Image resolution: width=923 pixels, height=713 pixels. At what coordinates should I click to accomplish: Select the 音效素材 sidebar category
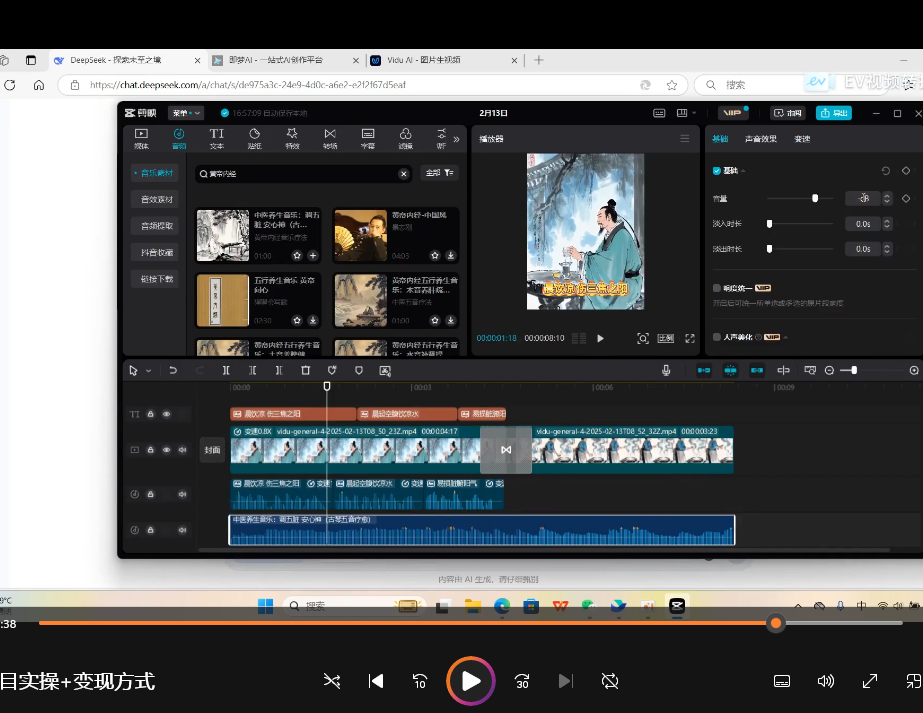click(x=156, y=200)
